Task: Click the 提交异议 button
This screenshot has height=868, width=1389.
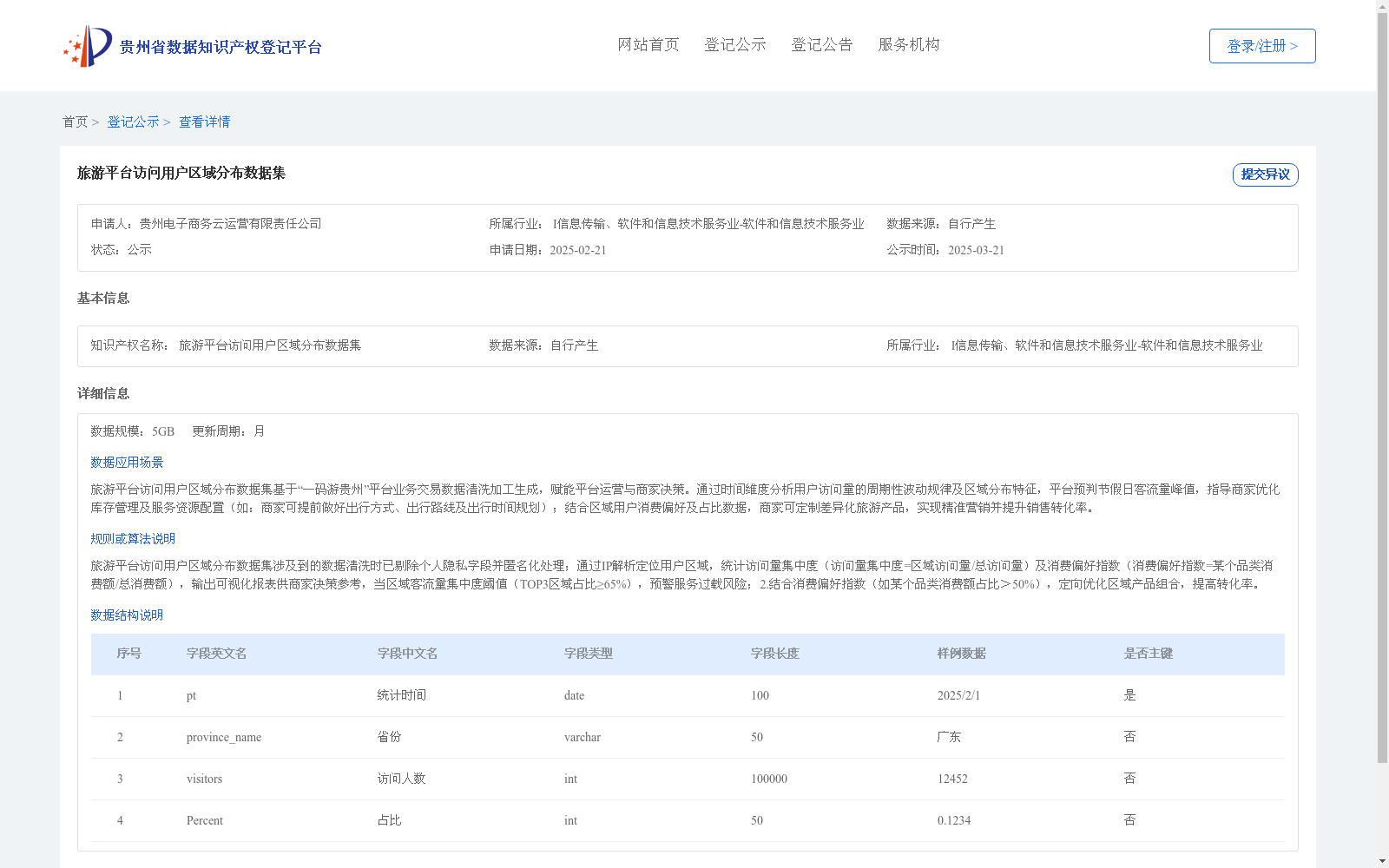Action: click(1266, 174)
